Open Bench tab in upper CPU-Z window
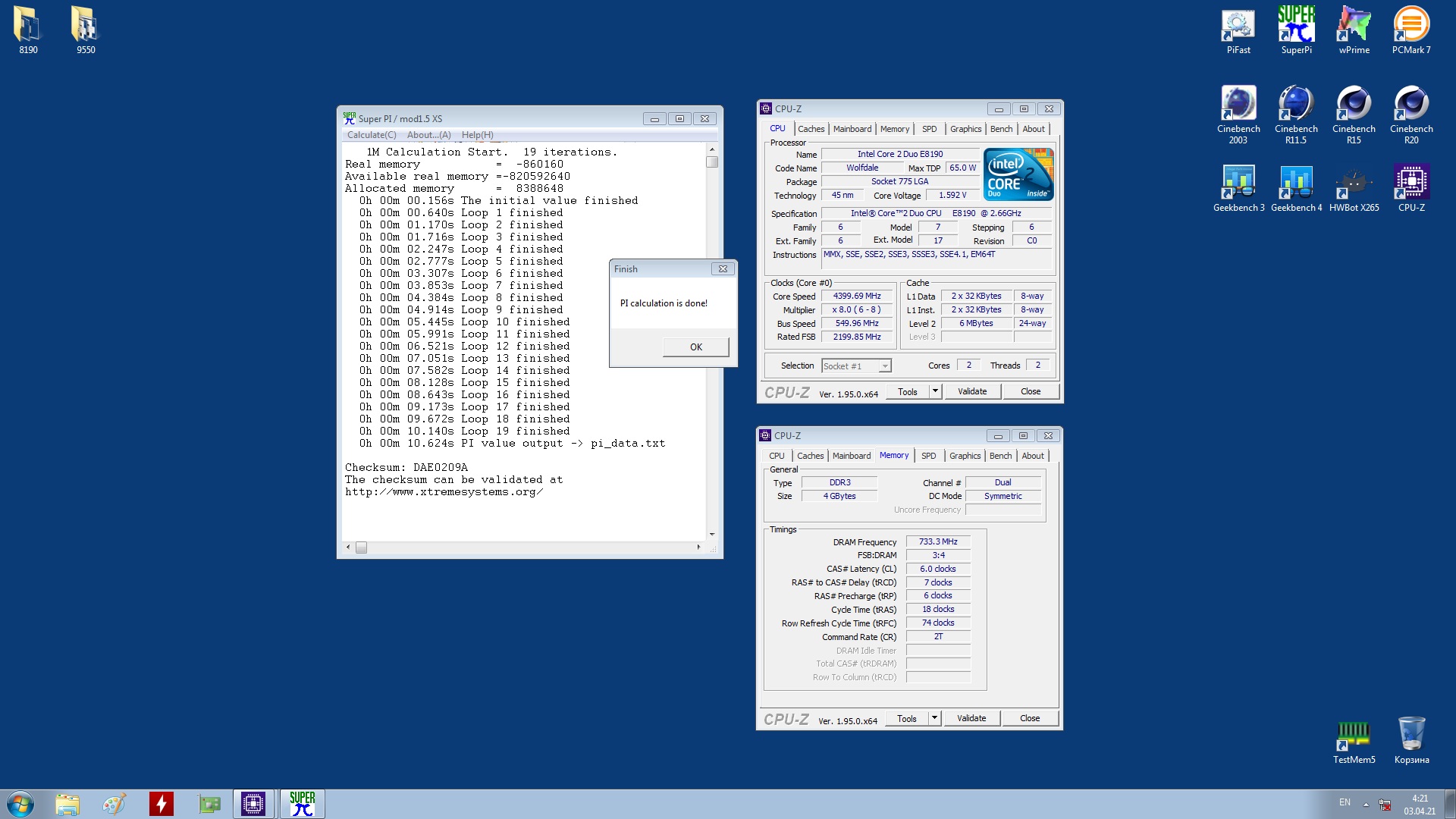Screen dimensions: 1456x819 click(1001, 129)
